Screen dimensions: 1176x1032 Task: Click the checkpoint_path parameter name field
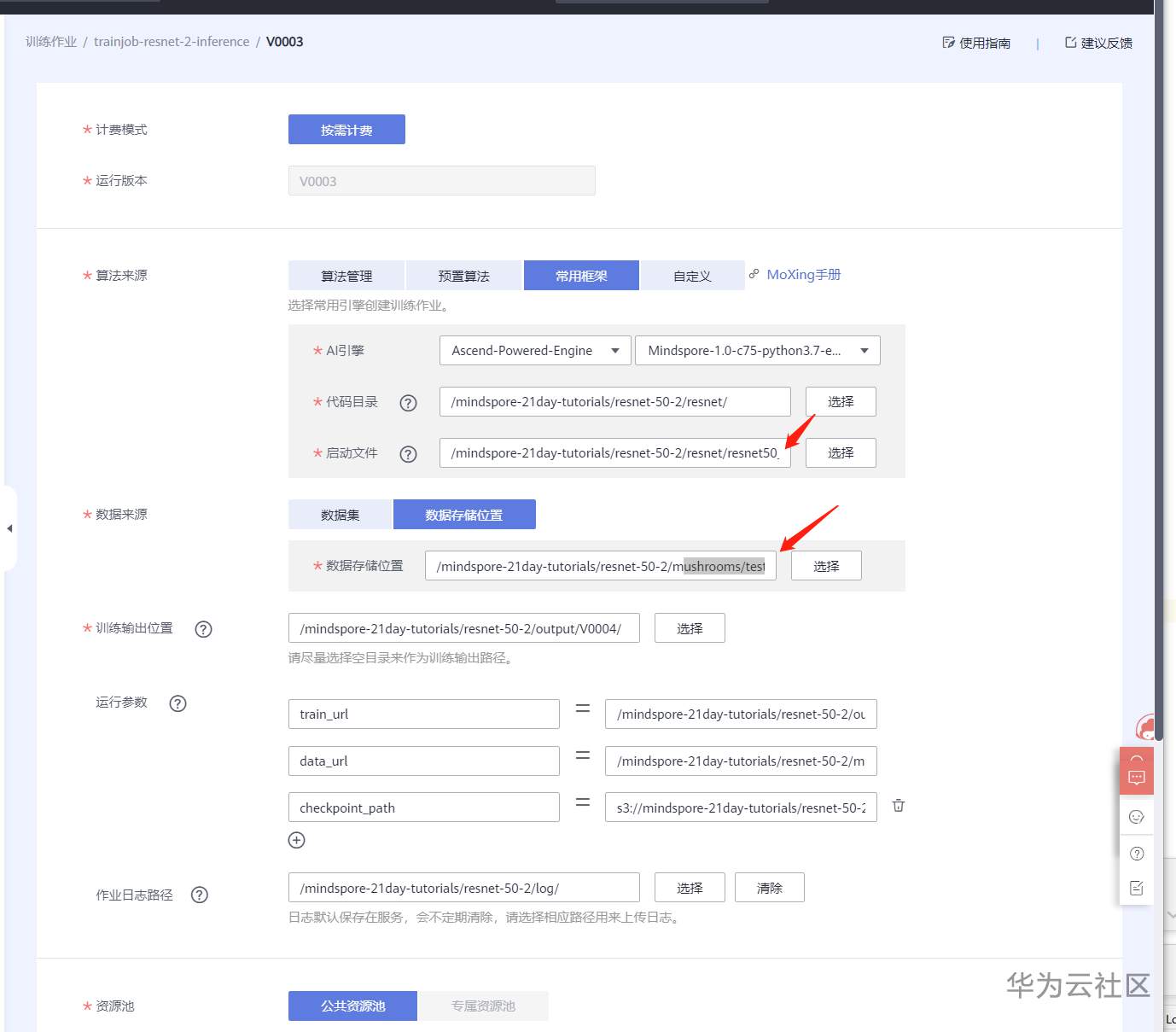point(424,808)
